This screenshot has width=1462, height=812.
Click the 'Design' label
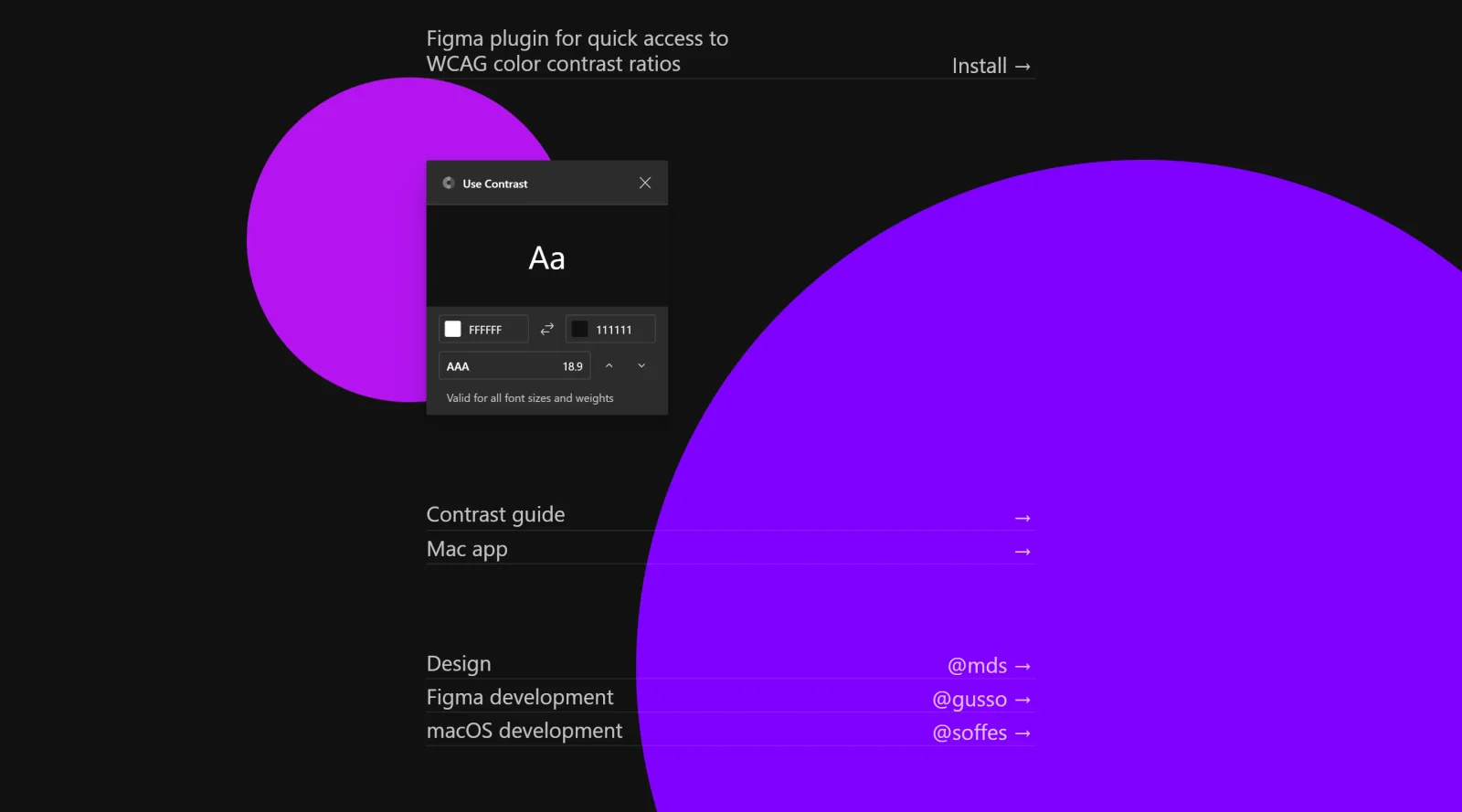[459, 664]
